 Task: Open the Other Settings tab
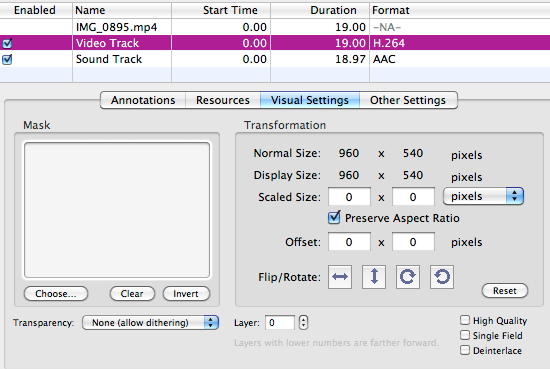[408, 100]
